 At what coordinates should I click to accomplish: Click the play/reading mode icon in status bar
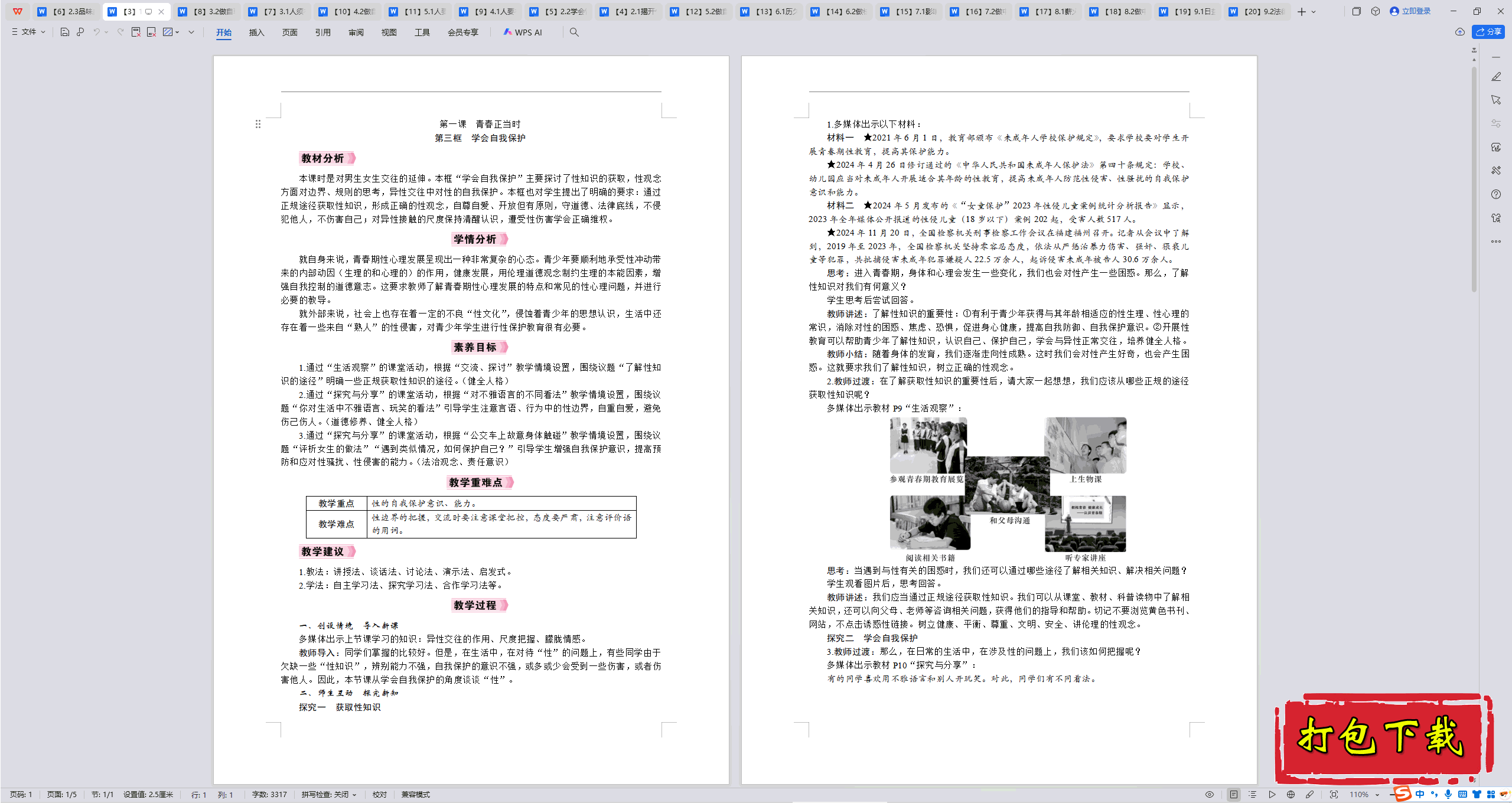(x=1272, y=795)
